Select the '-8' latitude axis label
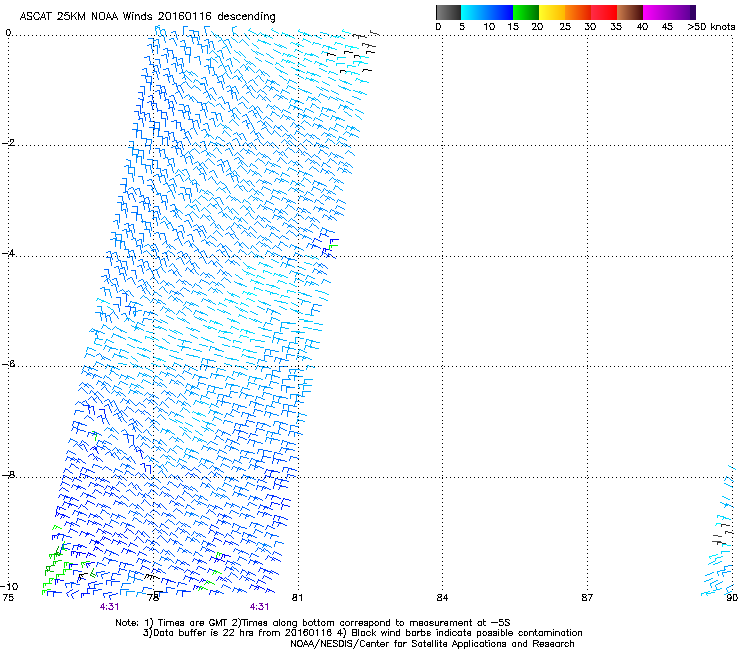The width and height of the screenshot is (740, 650). [x=8, y=475]
